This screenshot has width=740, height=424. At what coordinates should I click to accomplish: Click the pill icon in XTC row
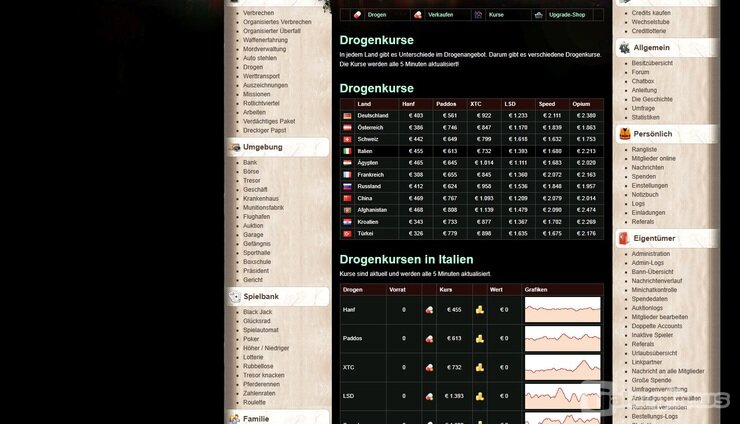[x=429, y=367]
